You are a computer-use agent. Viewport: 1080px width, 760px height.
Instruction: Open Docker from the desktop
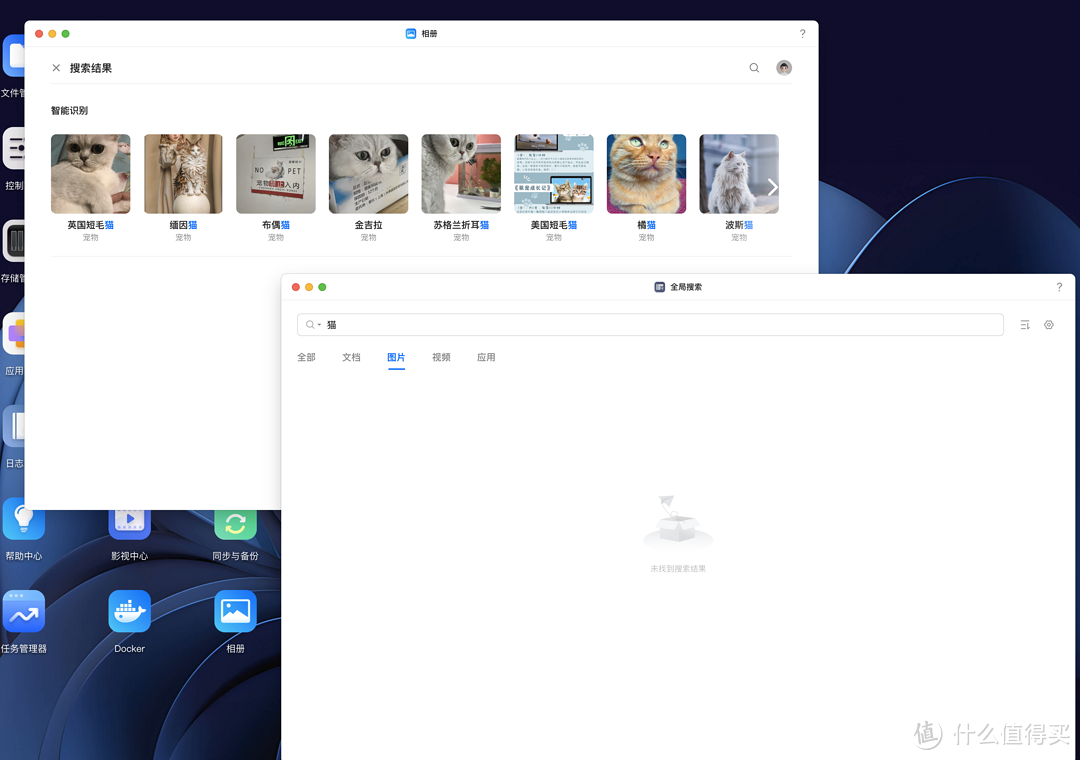(x=129, y=611)
